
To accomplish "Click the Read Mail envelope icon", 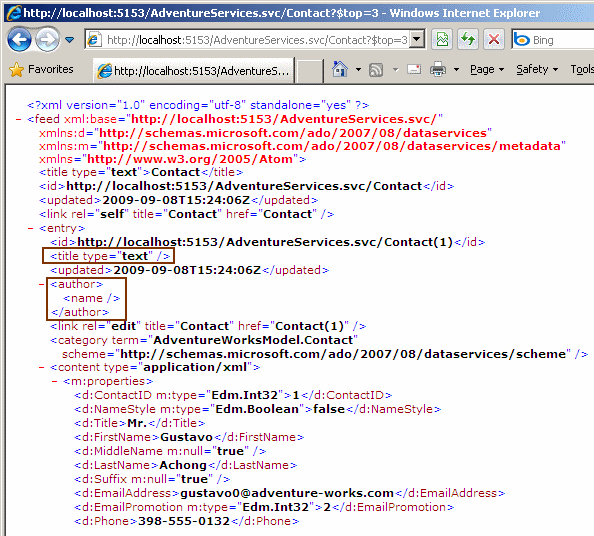I will coord(414,69).
